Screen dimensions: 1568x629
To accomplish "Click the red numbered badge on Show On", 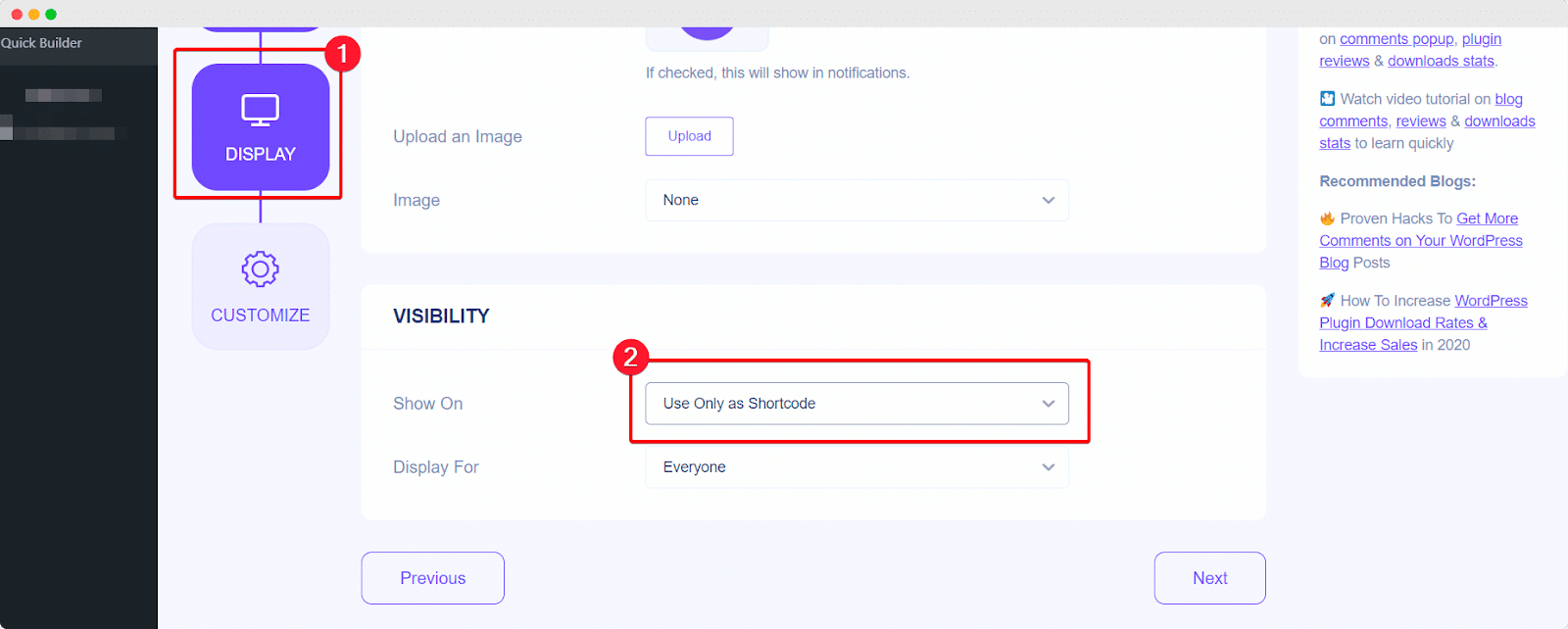I will [x=631, y=359].
